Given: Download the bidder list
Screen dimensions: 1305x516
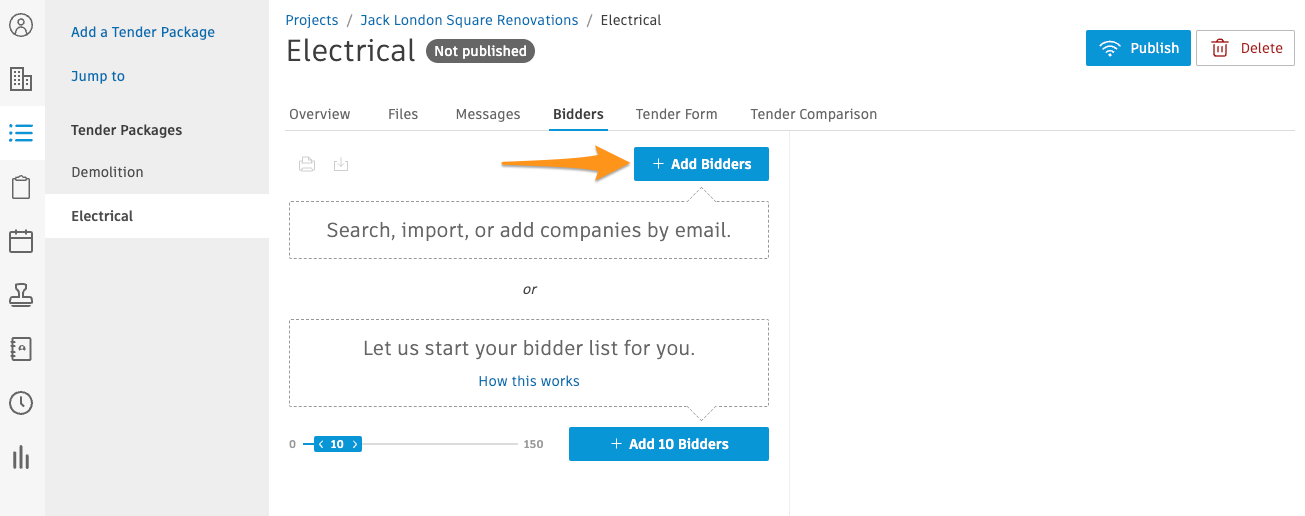Looking at the screenshot, I should click(x=341, y=164).
